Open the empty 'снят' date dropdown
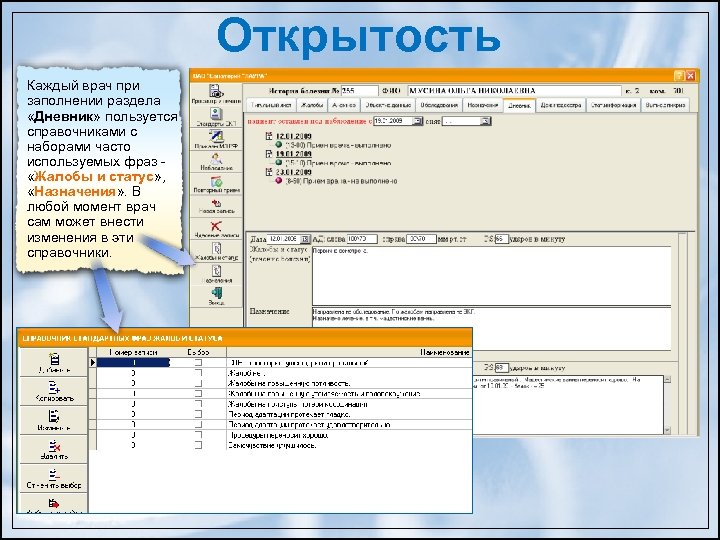 pos(485,121)
